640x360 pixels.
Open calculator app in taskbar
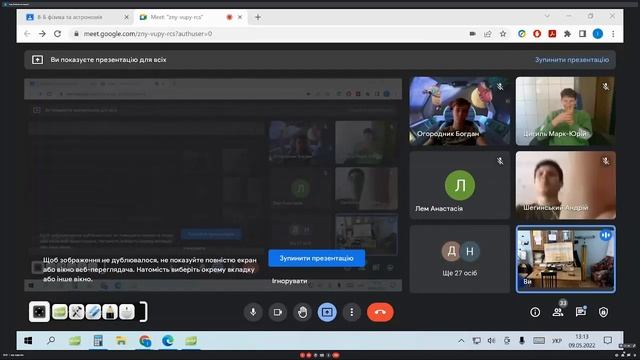[98, 340]
